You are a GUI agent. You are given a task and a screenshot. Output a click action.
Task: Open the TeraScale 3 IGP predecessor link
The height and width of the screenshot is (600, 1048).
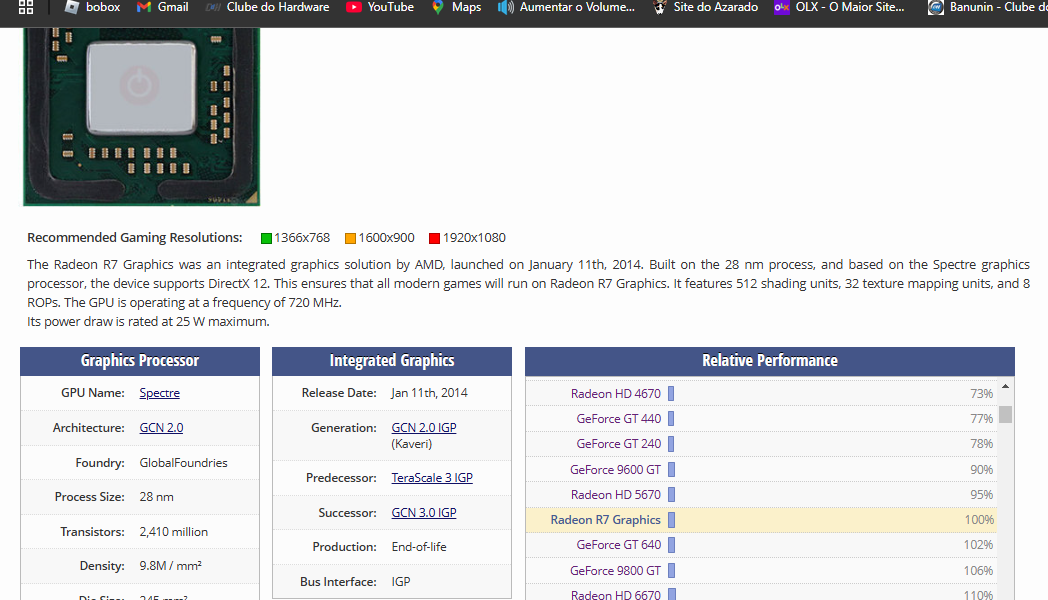(x=432, y=478)
